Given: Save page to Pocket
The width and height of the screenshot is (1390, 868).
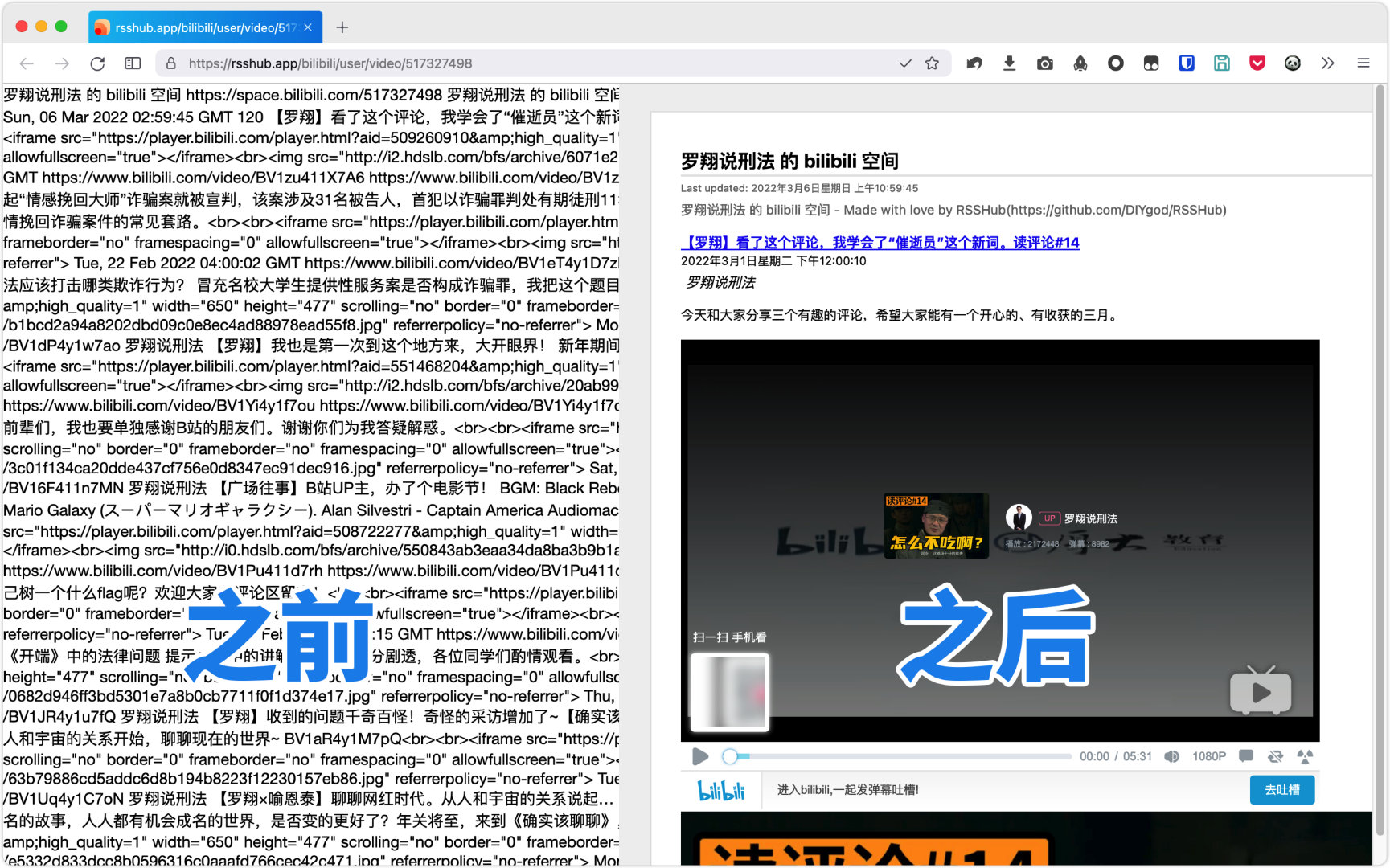Looking at the screenshot, I should click(x=1257, y=63).
